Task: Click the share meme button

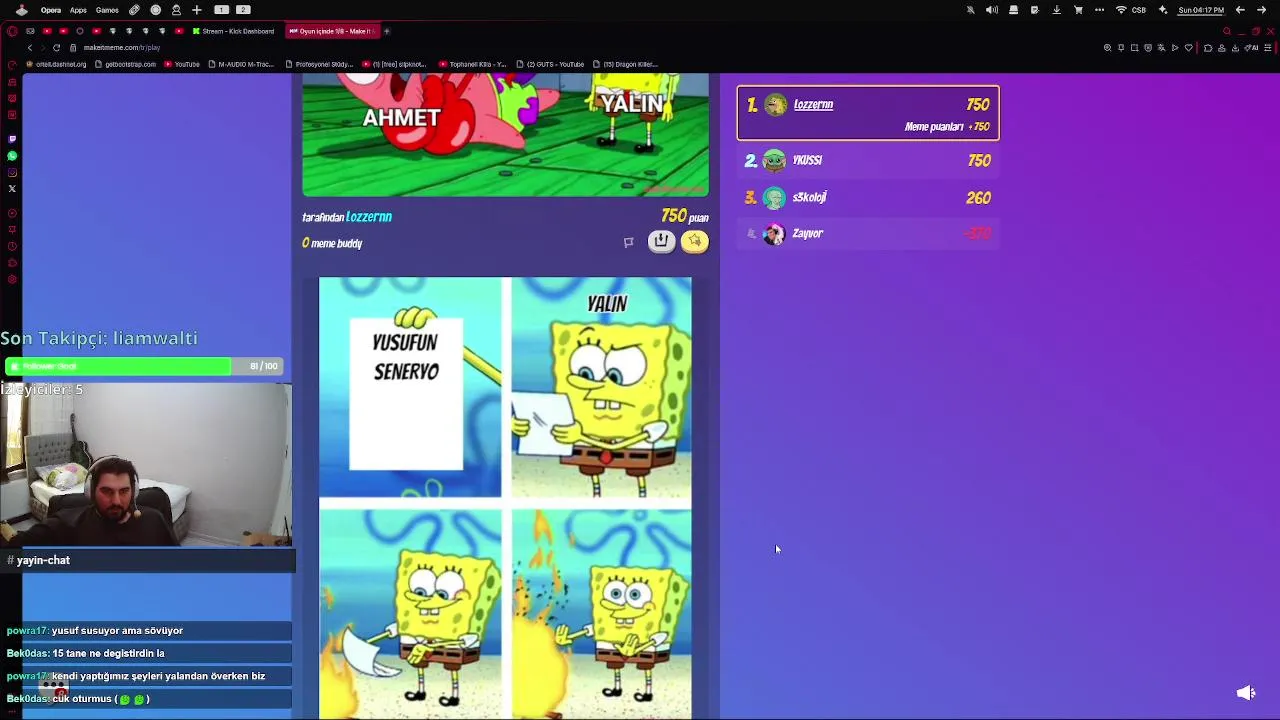Action: [661, 241]
